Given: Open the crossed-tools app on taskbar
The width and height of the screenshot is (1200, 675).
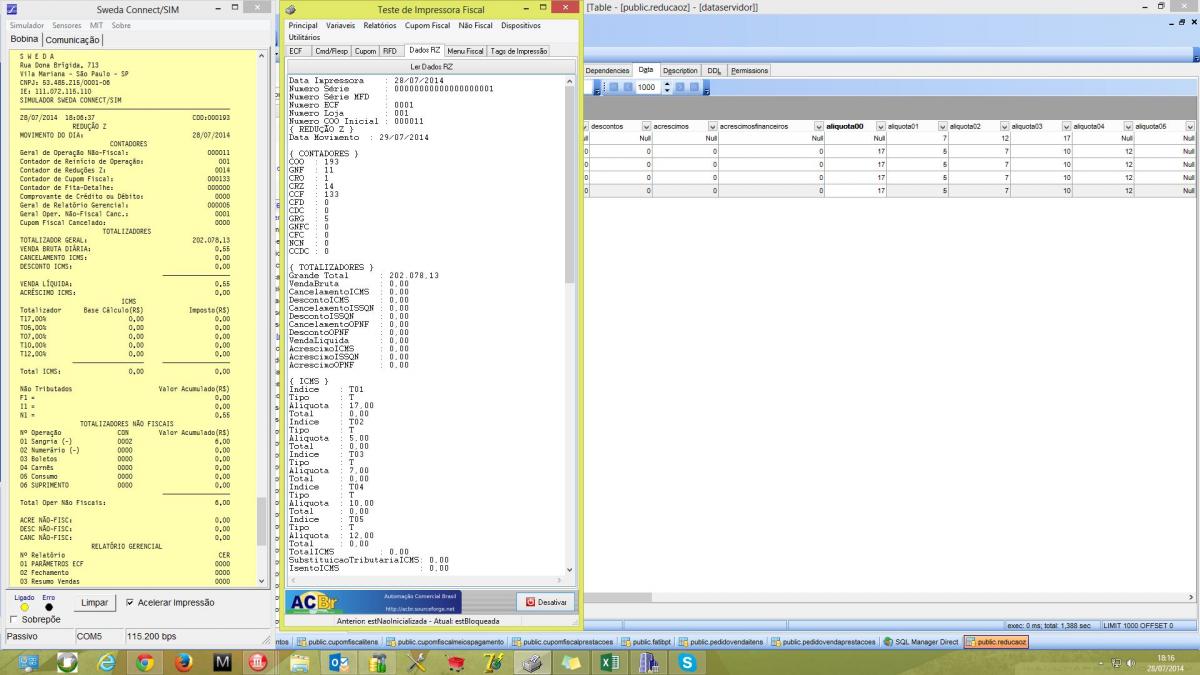Looking at the screenshot, I should [x=417, y=662].
